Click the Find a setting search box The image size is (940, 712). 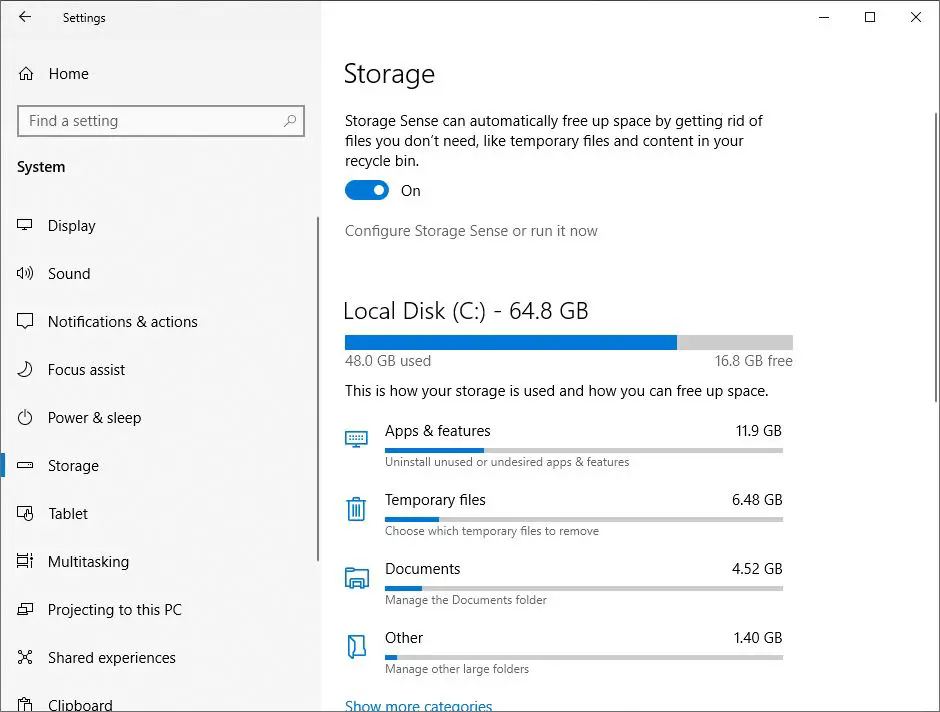(x=150, y=121)
